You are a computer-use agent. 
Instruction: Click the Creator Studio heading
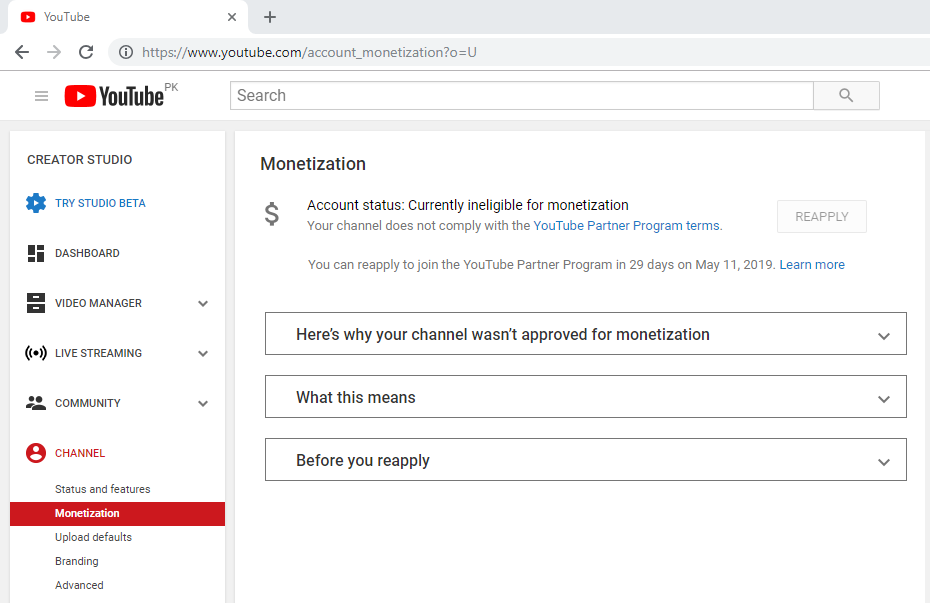[x=79, y=160]
